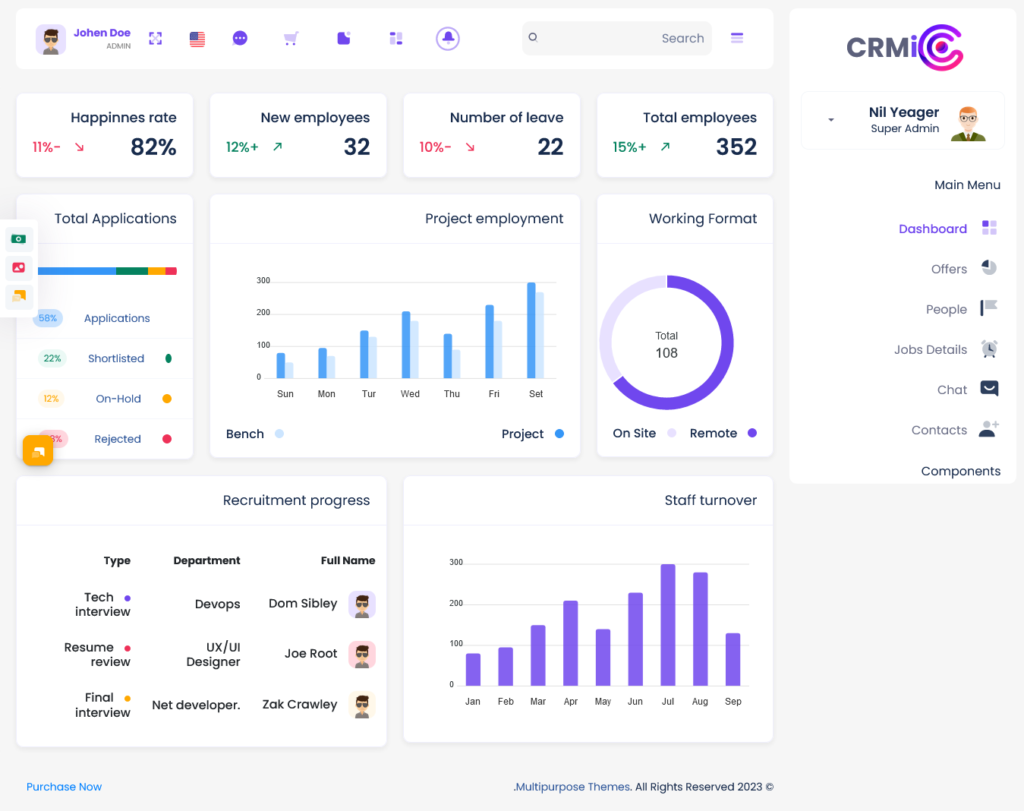Image resolution: width=1024 pixels, height=811 pixels.
Task: Click the green money icon on side panel
Action: (19, 239)
